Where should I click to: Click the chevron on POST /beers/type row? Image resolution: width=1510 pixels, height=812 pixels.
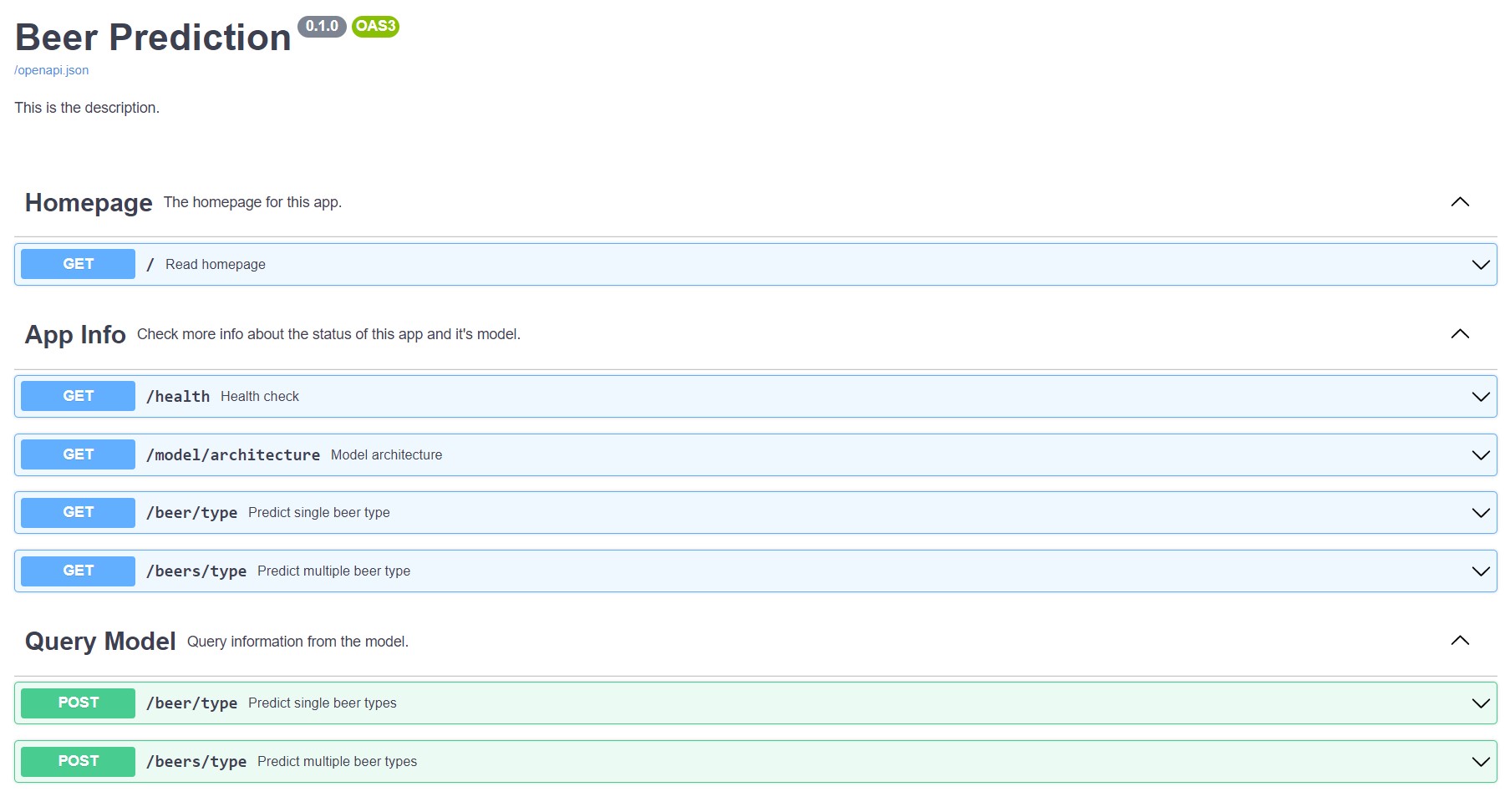click(1480, 762)
